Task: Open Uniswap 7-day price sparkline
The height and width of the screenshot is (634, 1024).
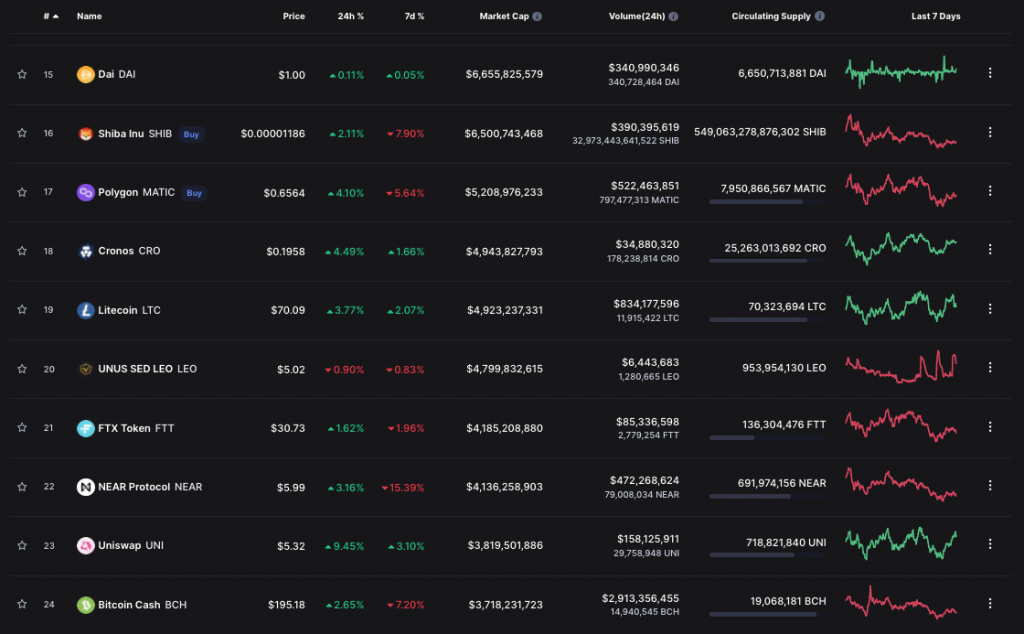Action: (901, 544)
